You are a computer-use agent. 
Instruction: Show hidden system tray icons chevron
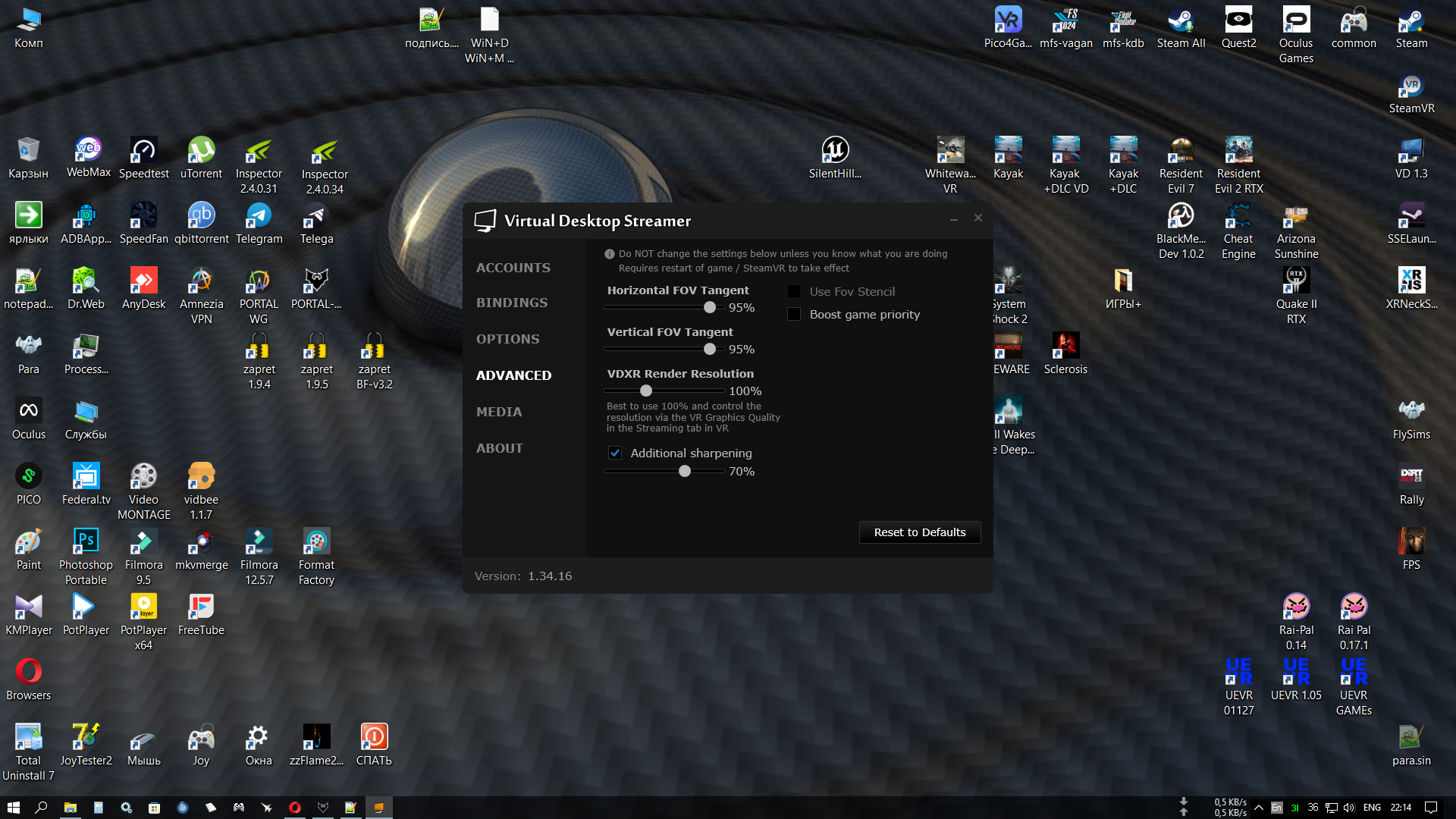(1258, 808)
